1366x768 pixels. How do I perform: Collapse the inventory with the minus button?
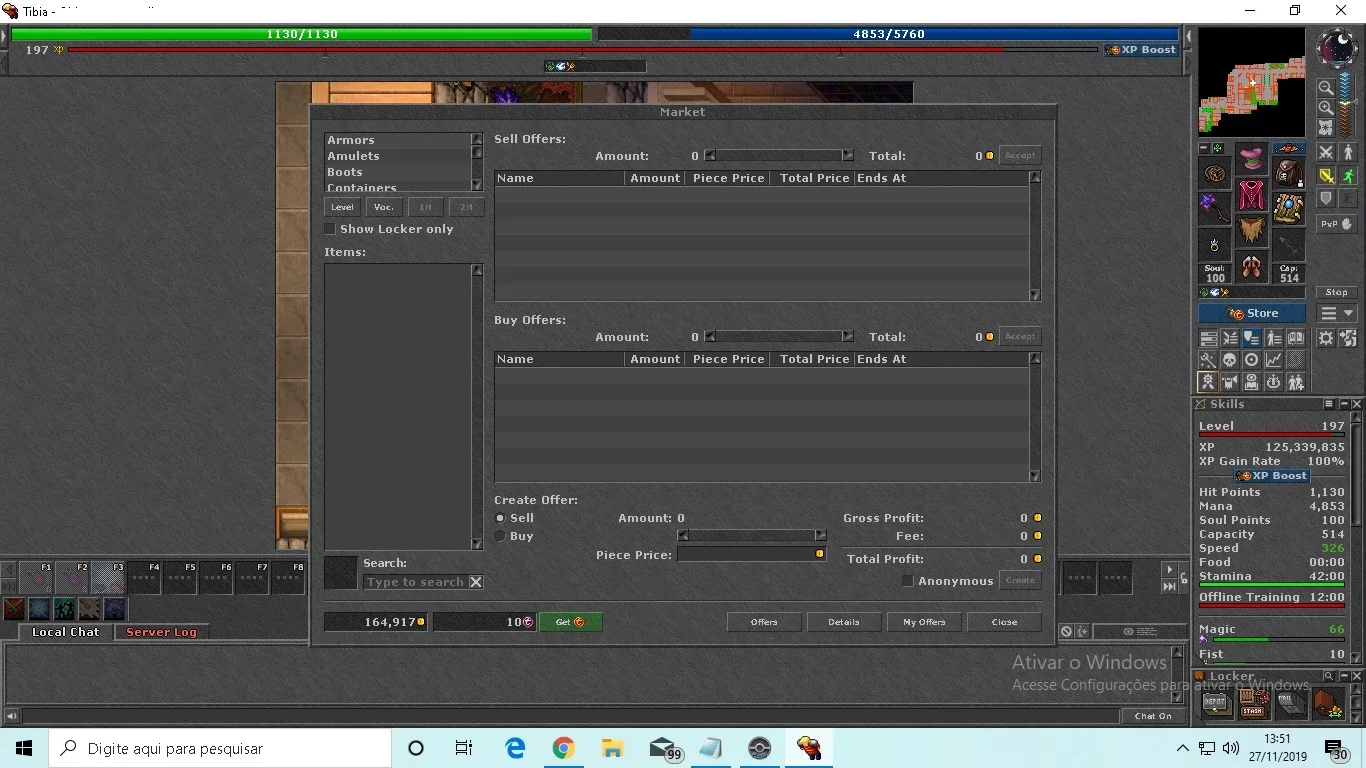click(1204, 149)
